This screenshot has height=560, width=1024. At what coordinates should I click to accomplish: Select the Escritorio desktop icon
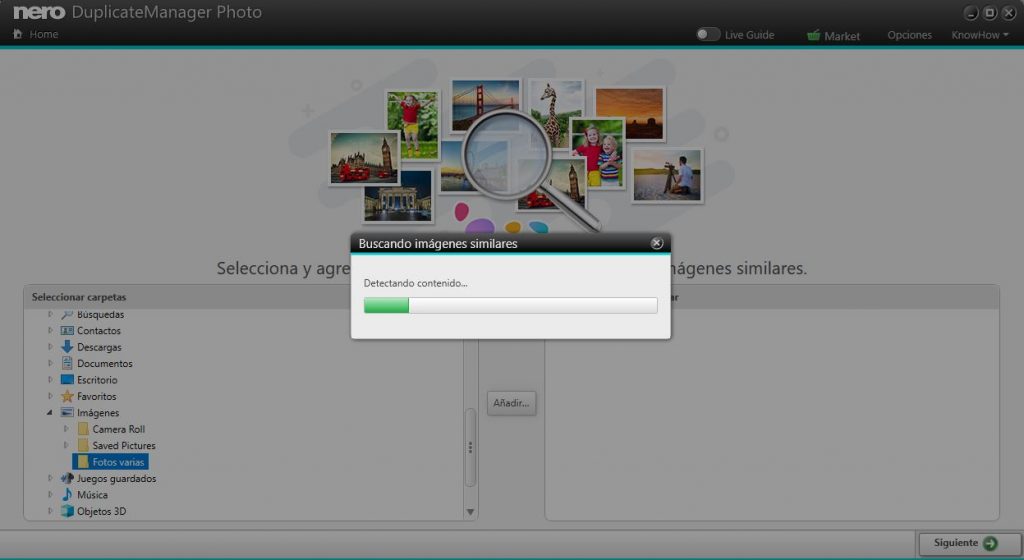[67, 379]
